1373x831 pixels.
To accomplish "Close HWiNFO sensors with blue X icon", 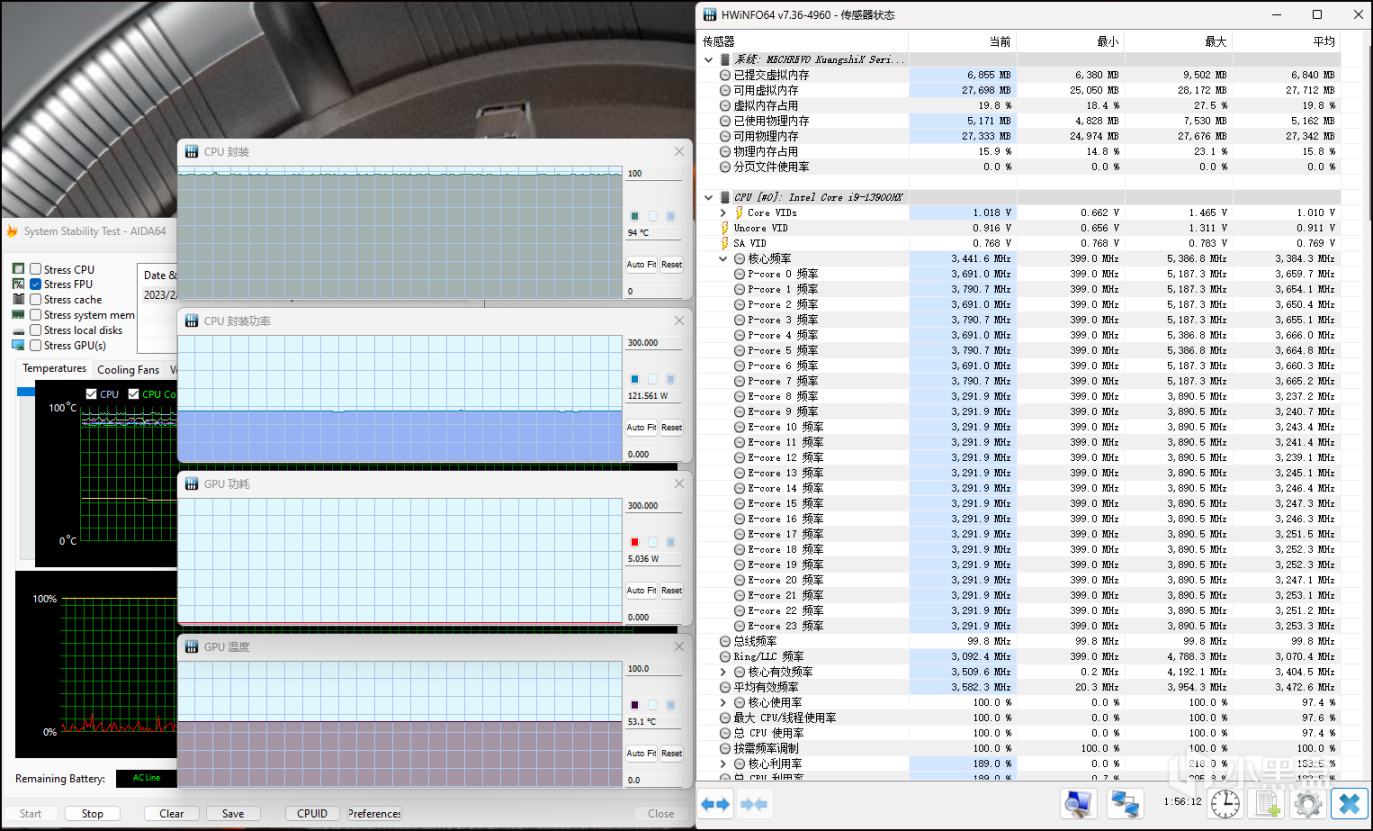I will pos(1349,803).
